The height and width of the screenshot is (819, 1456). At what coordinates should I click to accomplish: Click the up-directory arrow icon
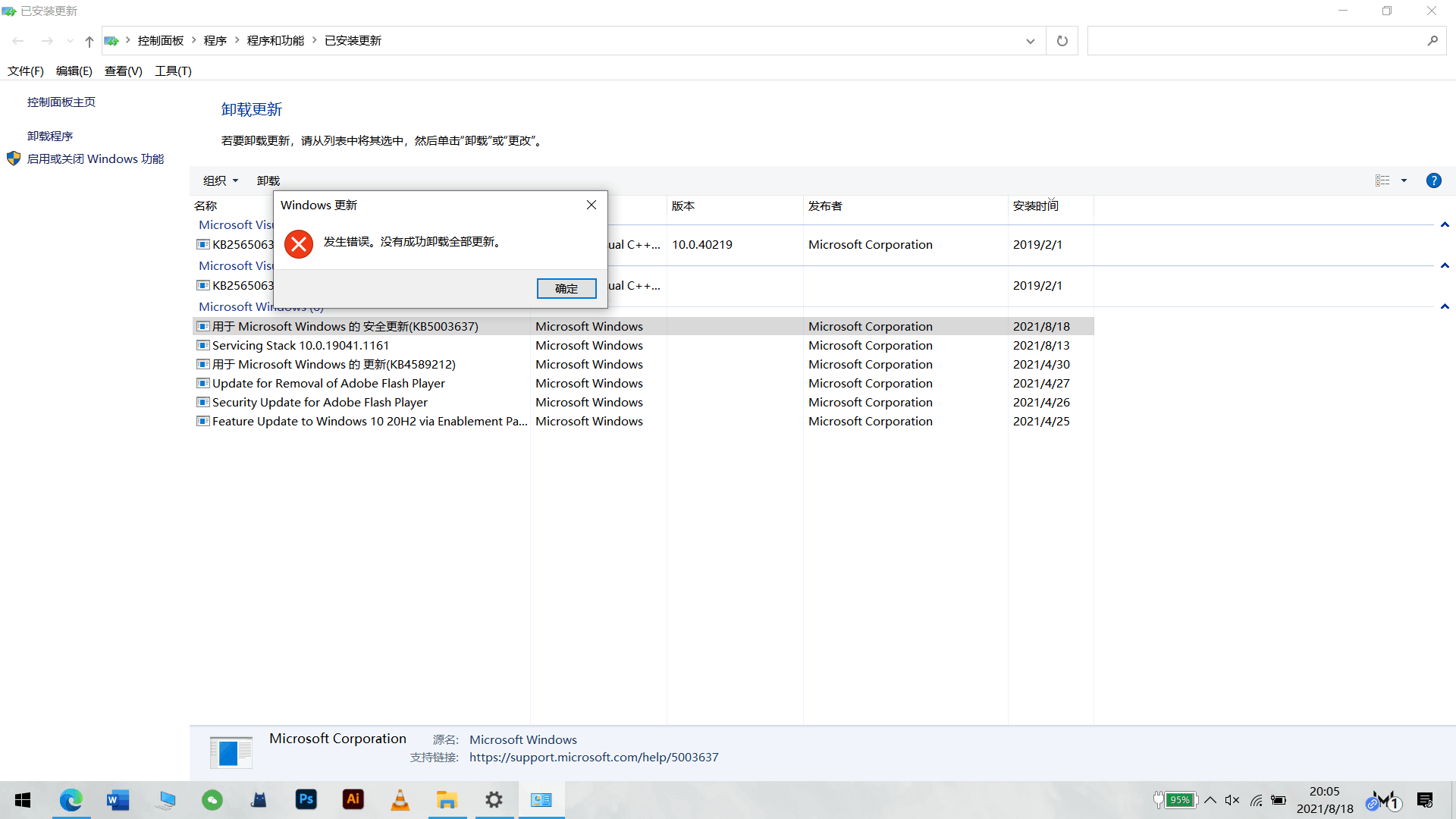89,41
